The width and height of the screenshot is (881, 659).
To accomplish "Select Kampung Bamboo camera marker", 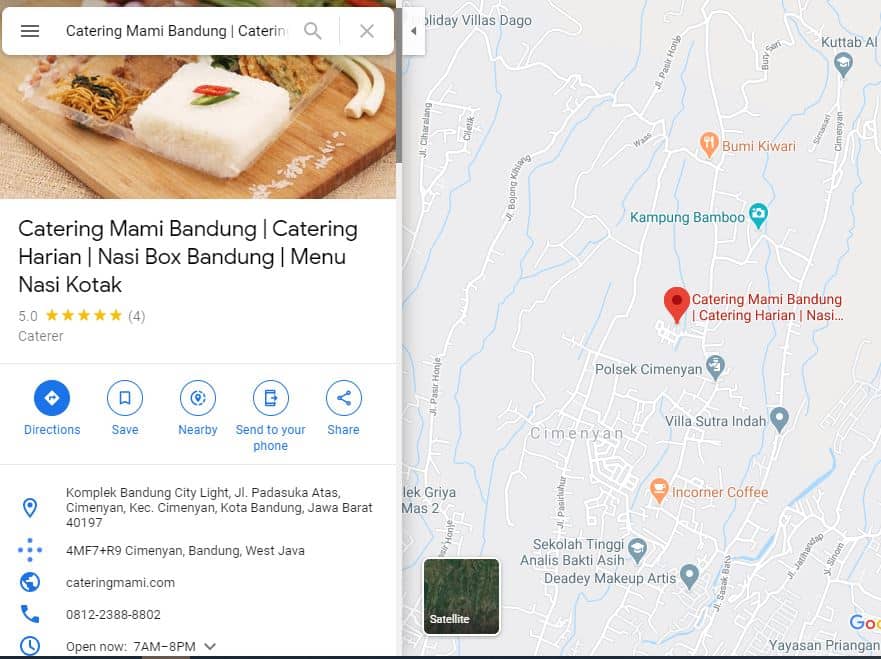I will [758, 216].
